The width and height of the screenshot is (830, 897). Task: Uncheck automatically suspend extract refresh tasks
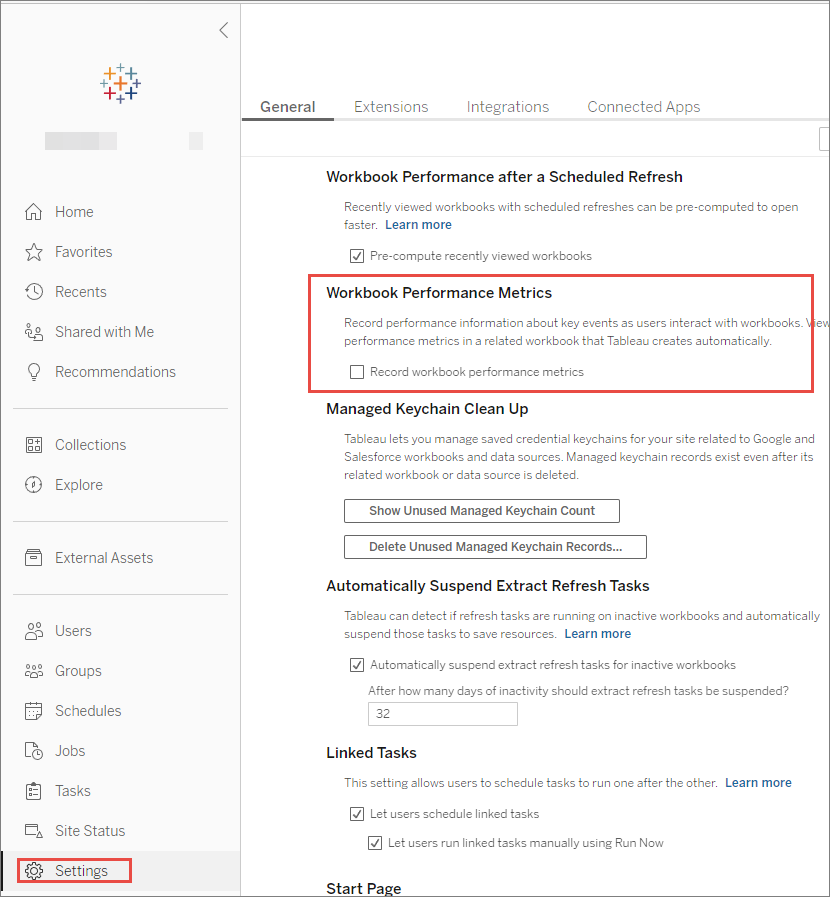[x=357, y=665]
